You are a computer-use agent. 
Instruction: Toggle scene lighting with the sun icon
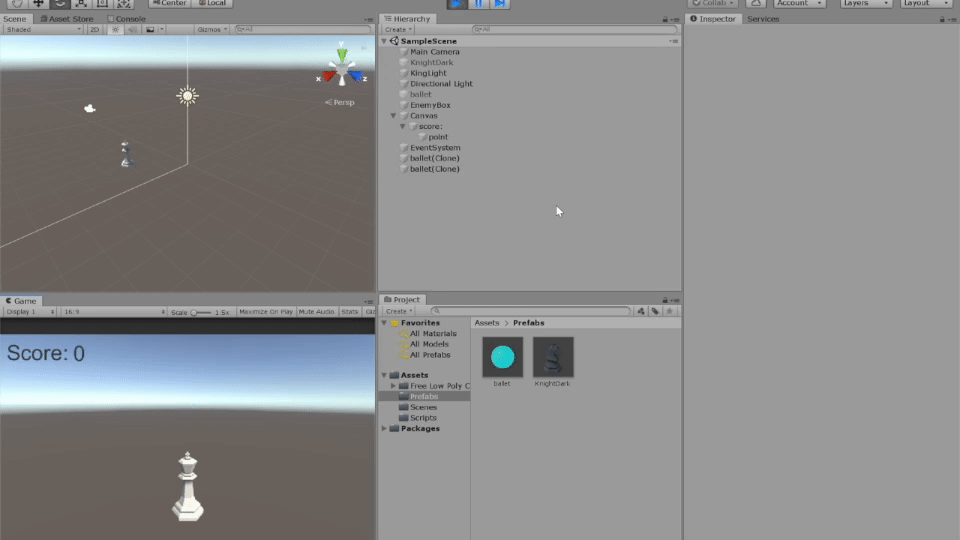[115, 30]
